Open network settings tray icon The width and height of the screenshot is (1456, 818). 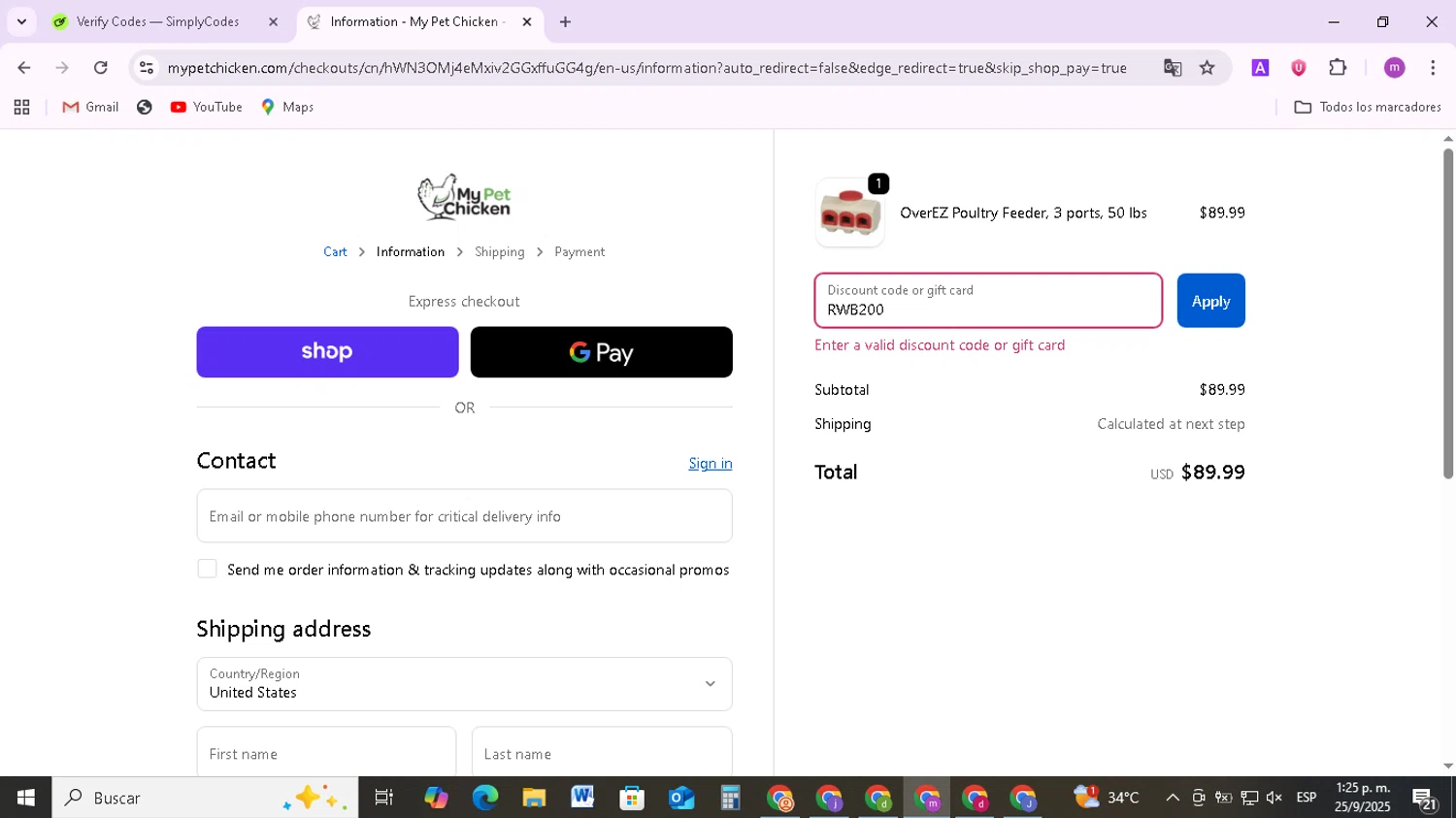[x=1249, y=798]
